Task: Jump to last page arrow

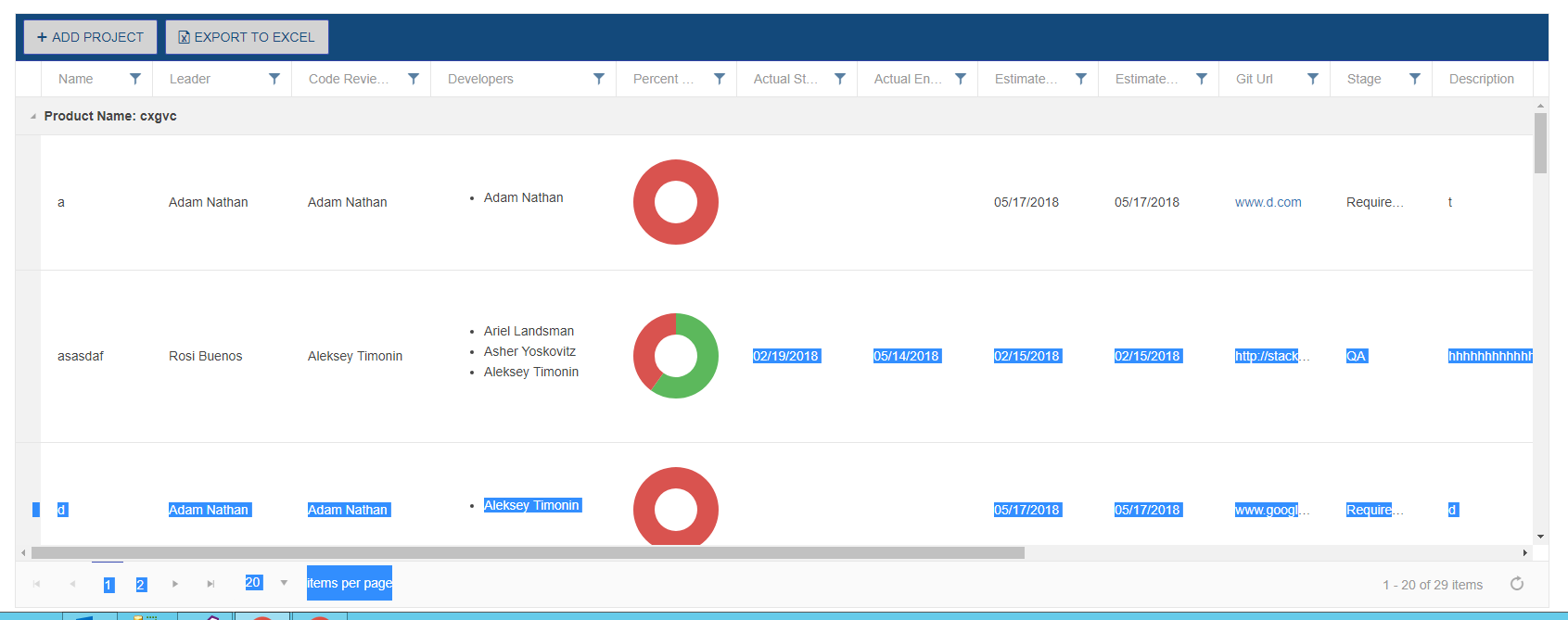Action: (x=210, y=584)
